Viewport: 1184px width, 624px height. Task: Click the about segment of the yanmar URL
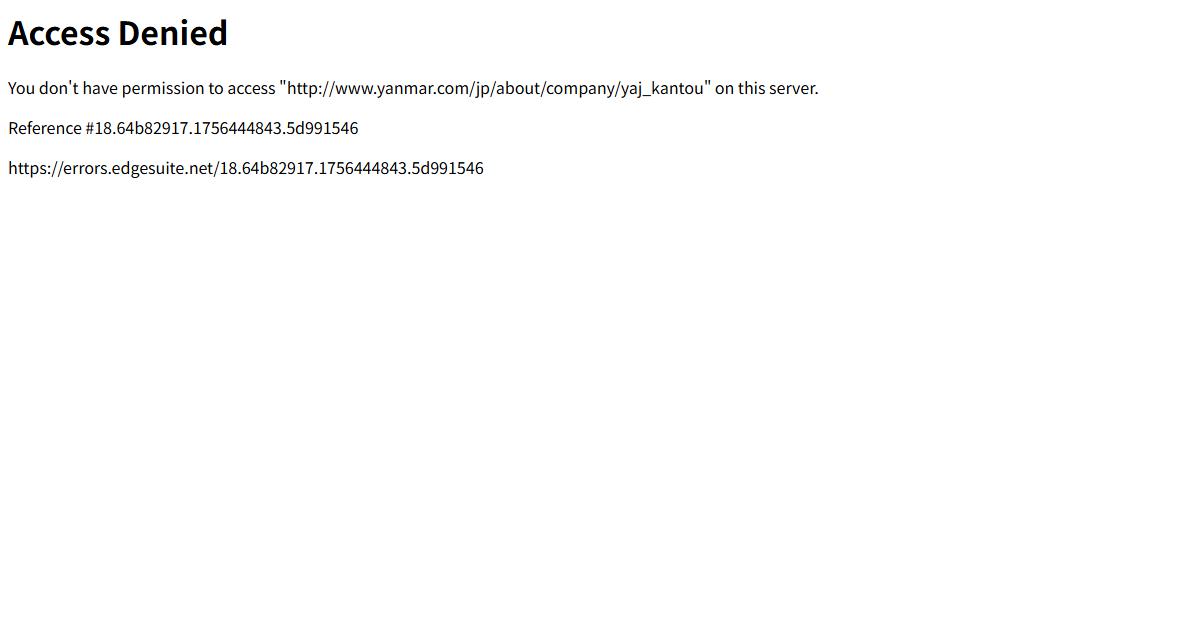(517, 88)
